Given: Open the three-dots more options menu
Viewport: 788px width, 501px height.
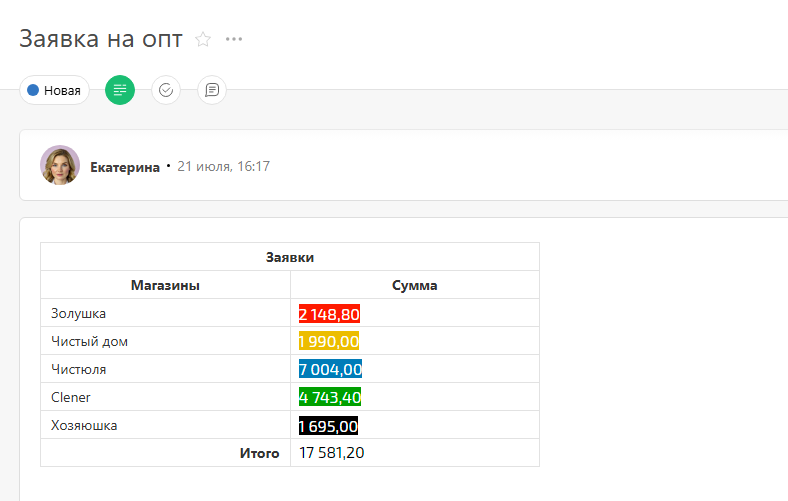Looking at the screenshot, I should [234, 39].
